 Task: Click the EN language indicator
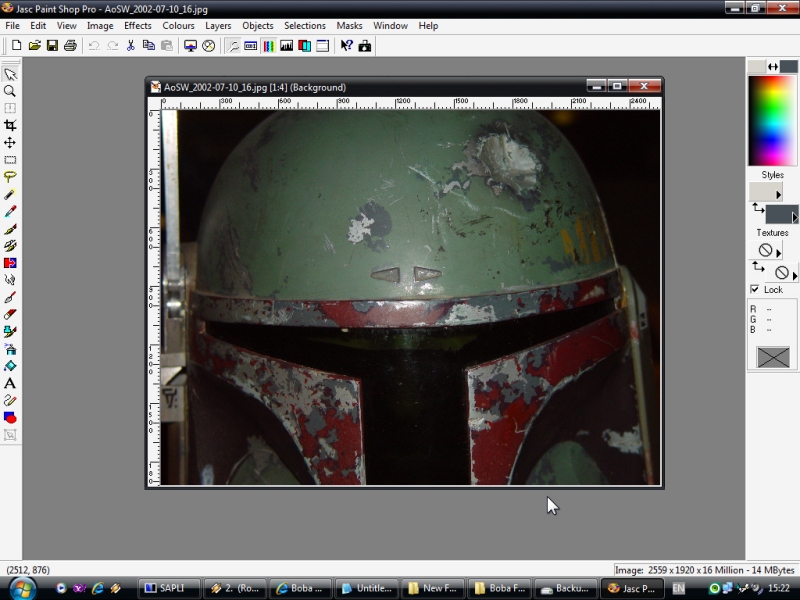679,588
